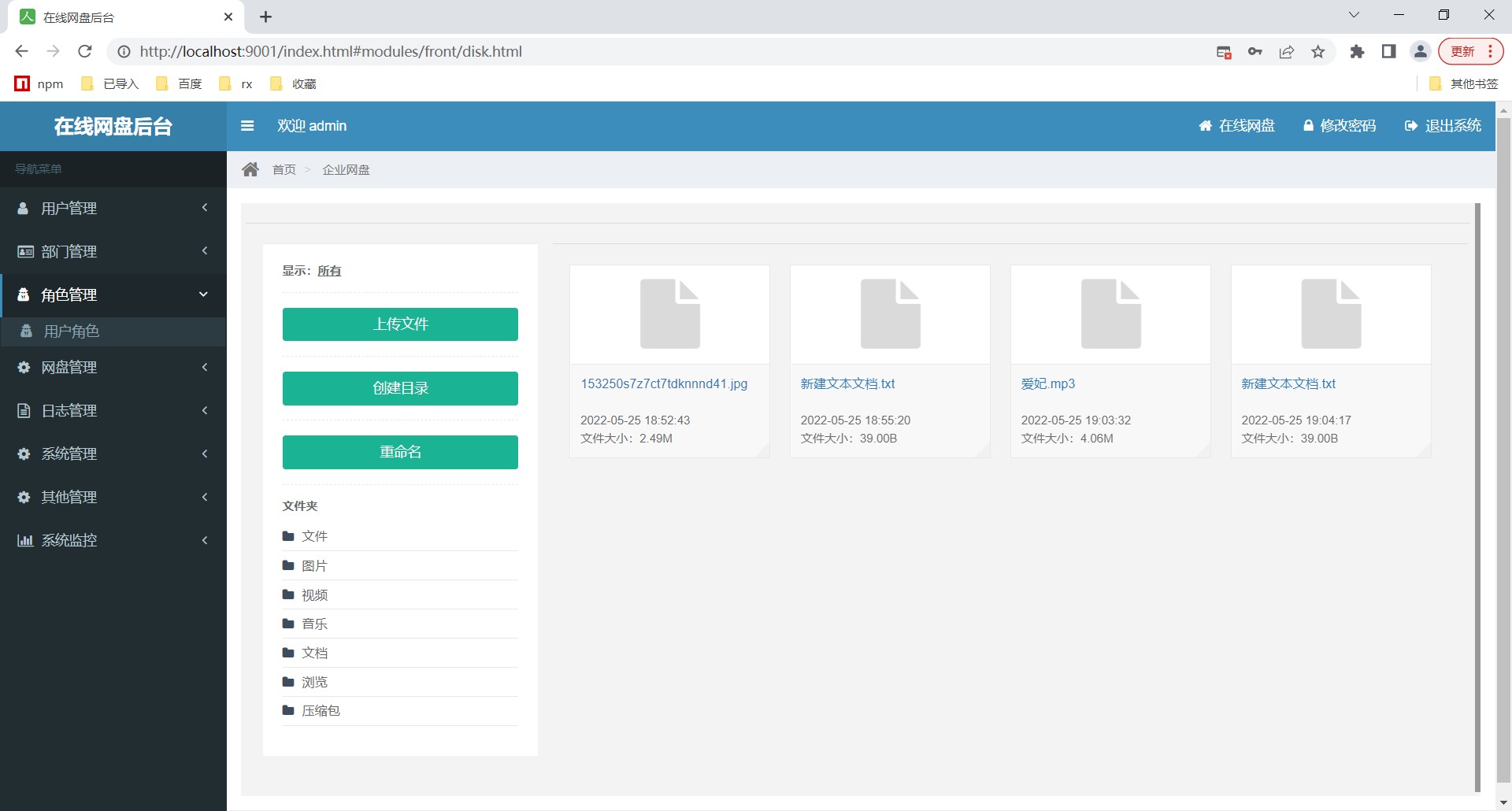The width and height of the screenshot is (1512, 811).
Task: Open the password key icon in address bar
Action: pyautogui.click(x=1255, y=52)
